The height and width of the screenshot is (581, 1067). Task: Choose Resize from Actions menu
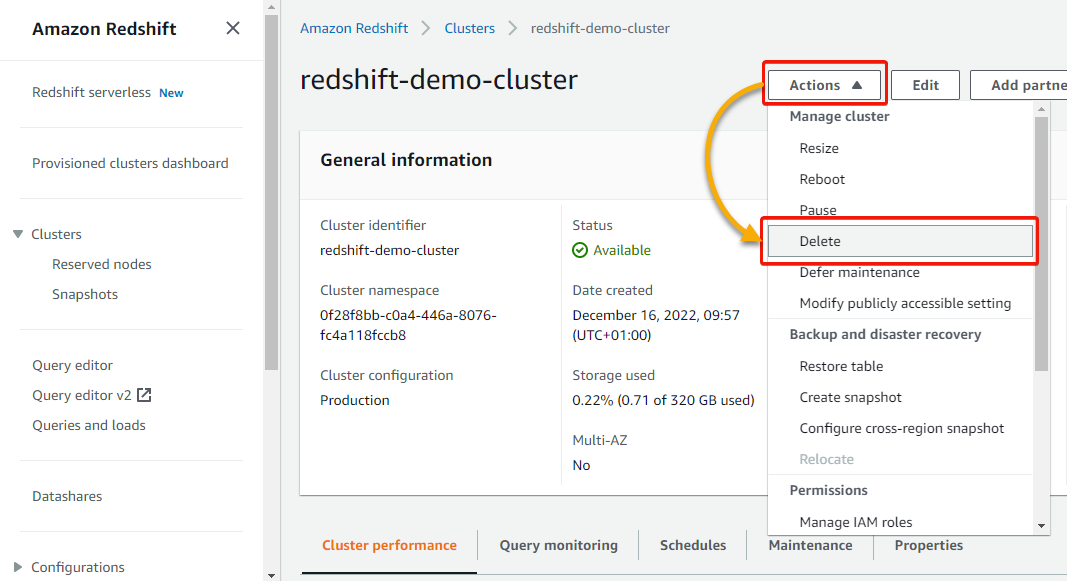click(819, 148)
